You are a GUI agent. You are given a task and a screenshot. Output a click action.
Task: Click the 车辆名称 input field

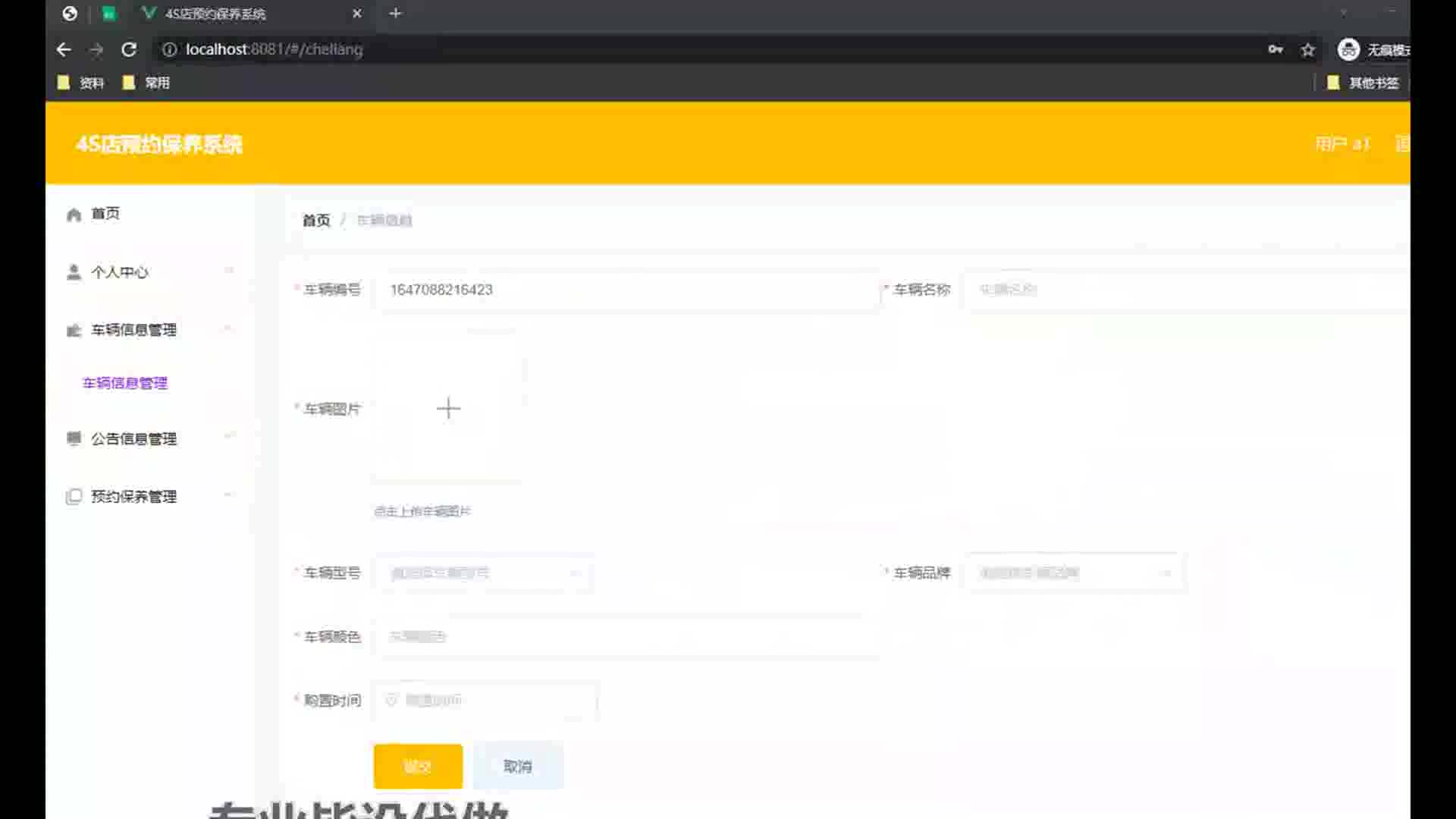[1183, 290]
